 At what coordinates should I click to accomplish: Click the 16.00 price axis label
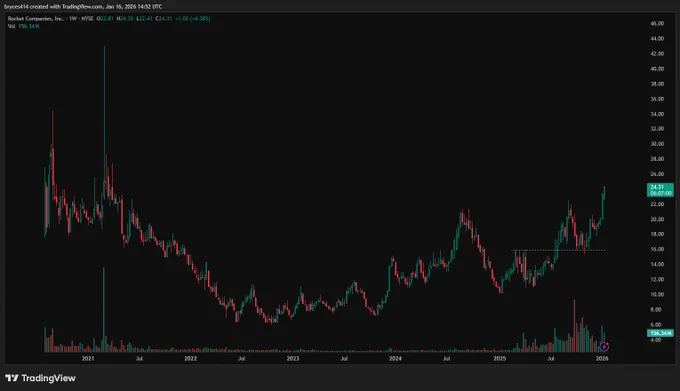657,249
